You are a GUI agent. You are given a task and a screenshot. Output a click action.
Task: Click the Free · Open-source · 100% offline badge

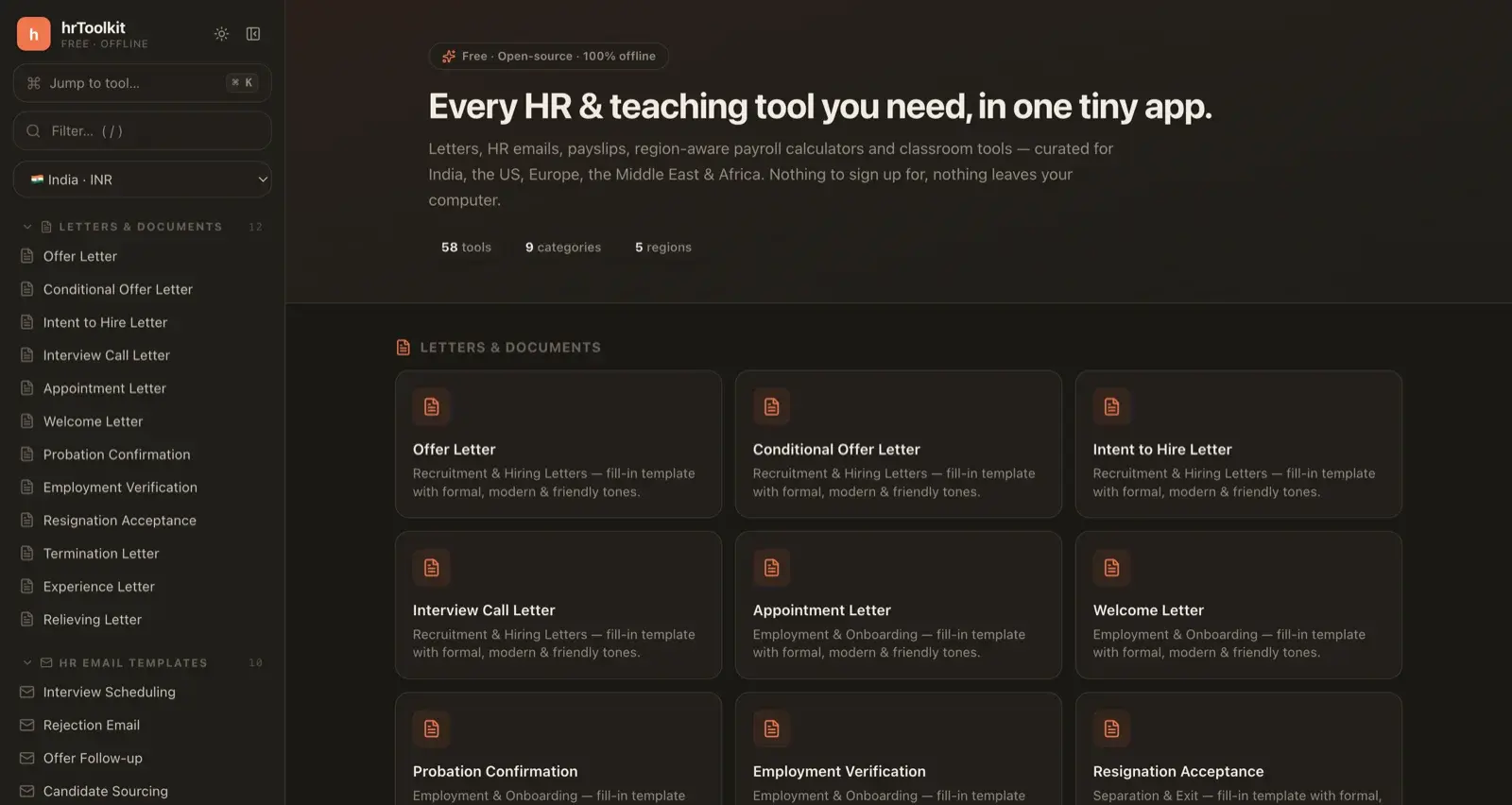tap(549, 57)
